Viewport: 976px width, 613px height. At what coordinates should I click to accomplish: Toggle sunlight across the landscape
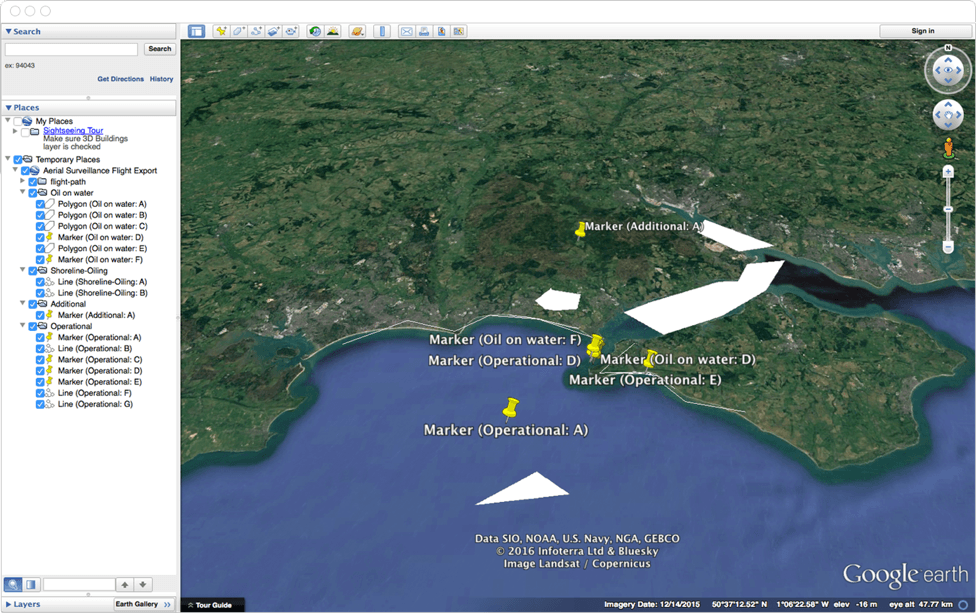332,31
